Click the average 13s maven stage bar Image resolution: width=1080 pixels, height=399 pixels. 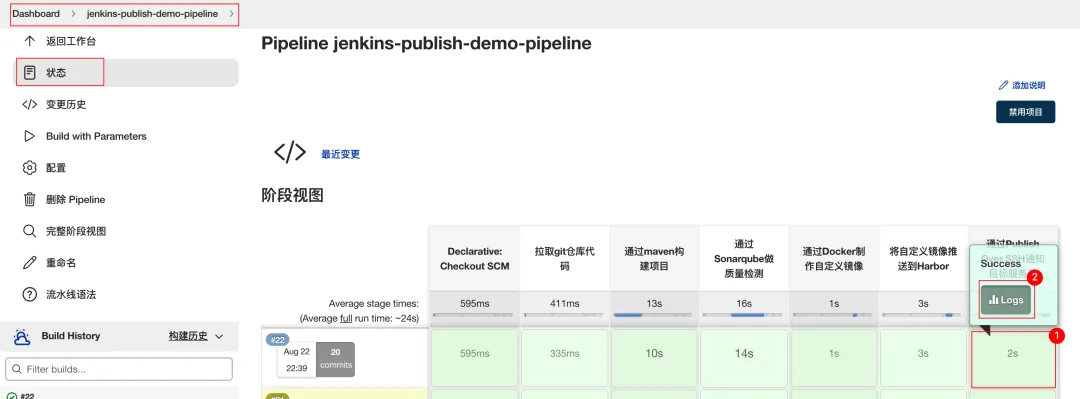[x=654, y=315]
